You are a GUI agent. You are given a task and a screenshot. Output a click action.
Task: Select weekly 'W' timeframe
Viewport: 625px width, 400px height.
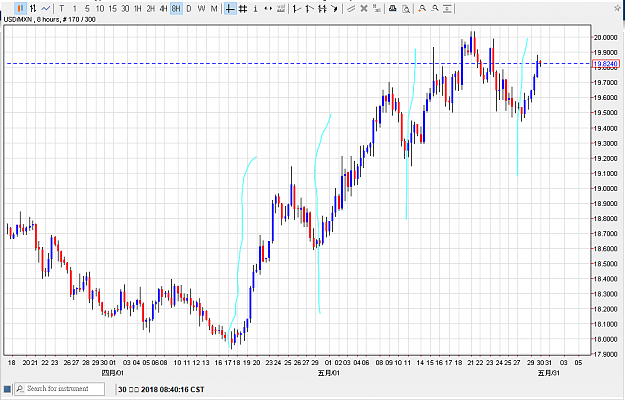click(x=202, y=9)
